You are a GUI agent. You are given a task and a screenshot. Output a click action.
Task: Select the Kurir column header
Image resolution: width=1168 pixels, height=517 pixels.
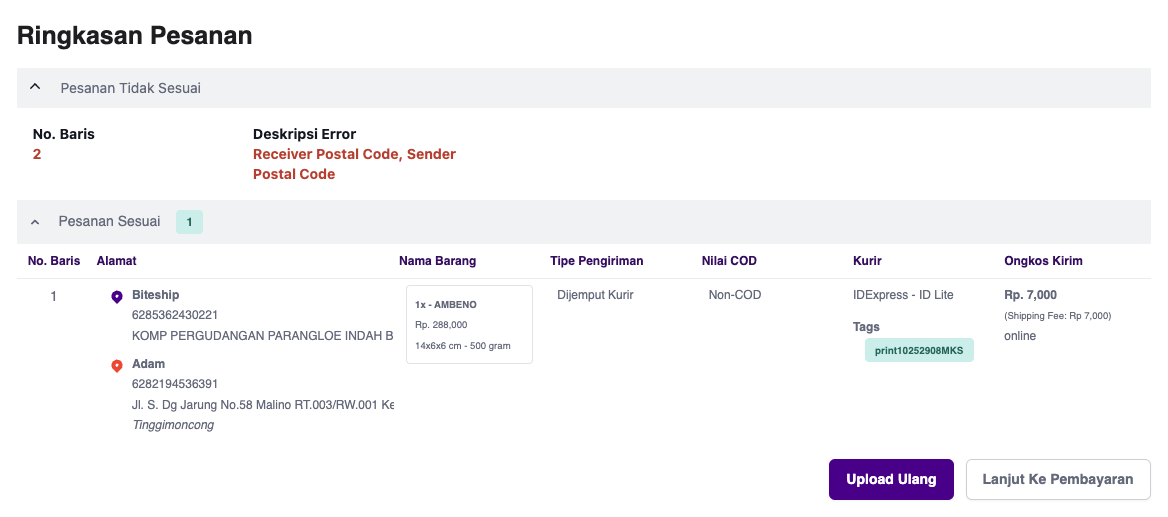click(x=867, y=261)
